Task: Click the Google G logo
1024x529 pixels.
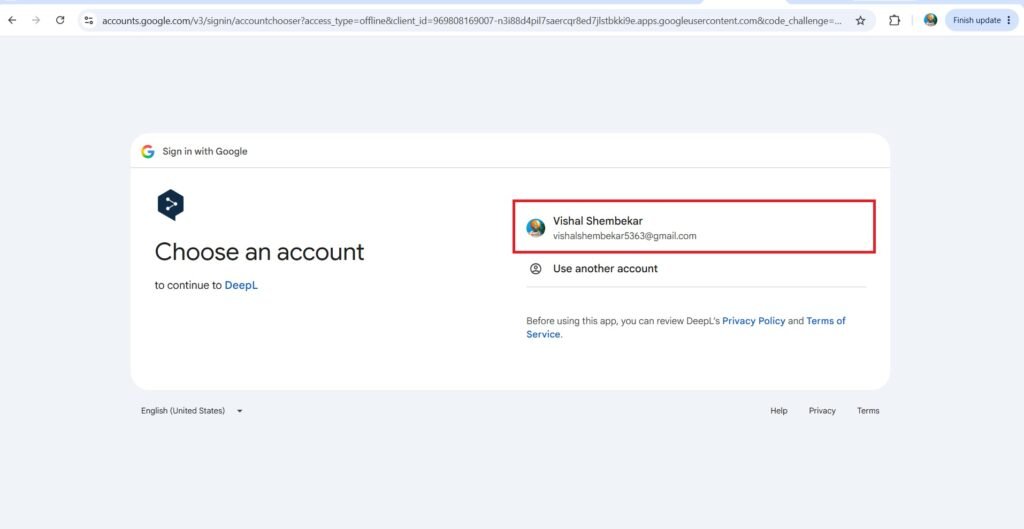Action: 148,152
